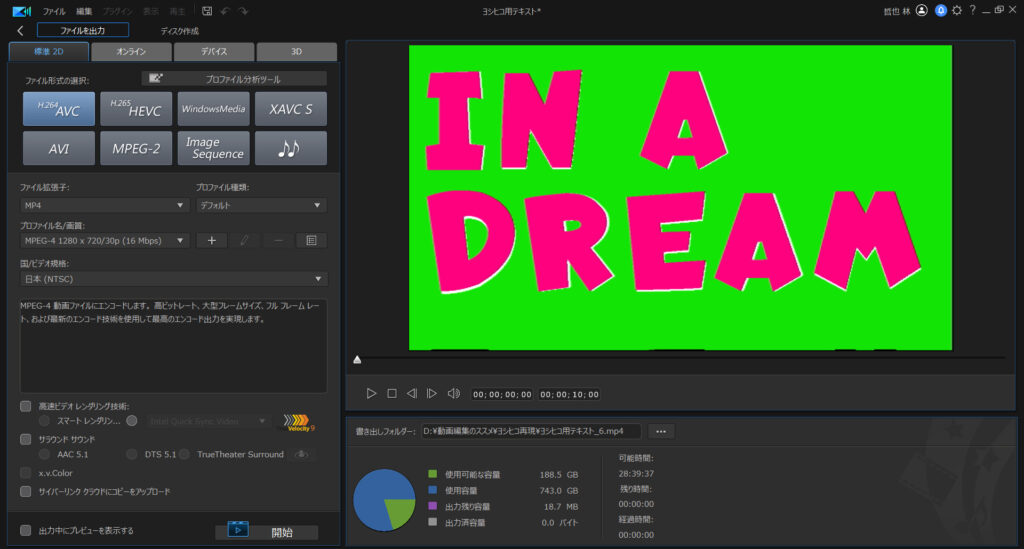This screenshot has height=549, width=1024.
Task: Open the blue notification bell icon
Action: [x=940, y=10]
